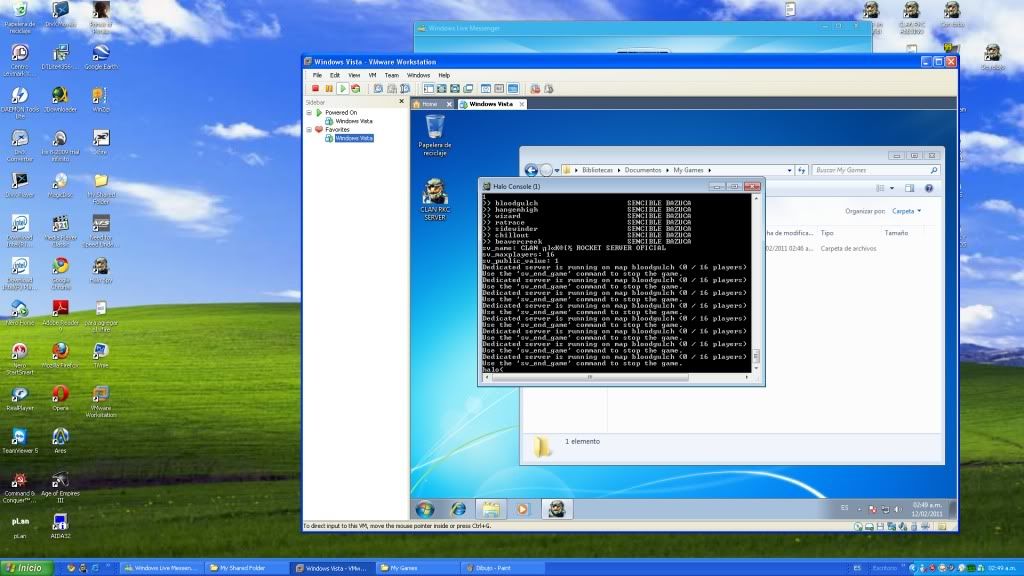Select guest Papelera de reciclaje icon
Image resolution: width=1024 pixels, height=576 pixels.
[435, 136]
